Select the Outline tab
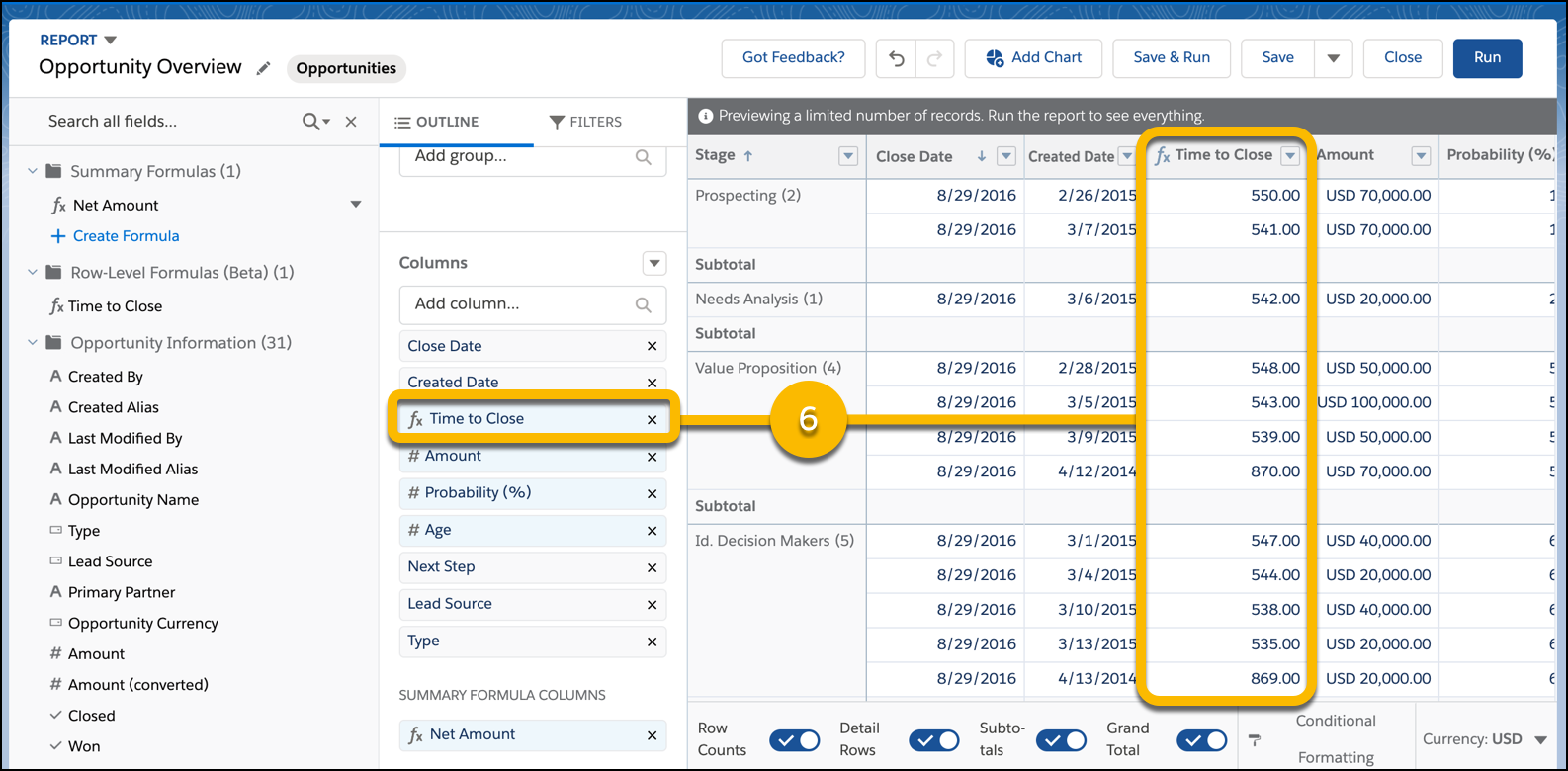This screenshot has width=1568, height=771. click(x=436, y=122)
